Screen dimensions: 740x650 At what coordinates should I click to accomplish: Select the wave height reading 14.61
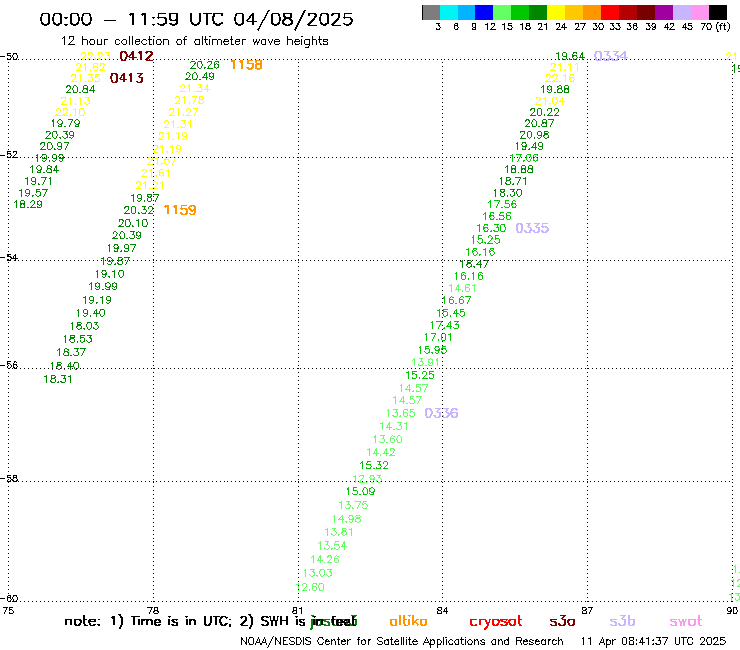point(462,288)
